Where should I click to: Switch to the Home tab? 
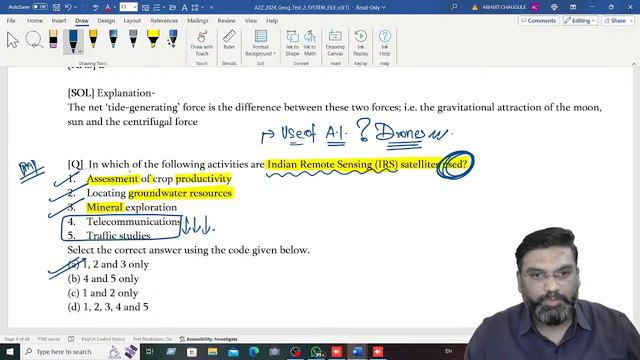35,20
